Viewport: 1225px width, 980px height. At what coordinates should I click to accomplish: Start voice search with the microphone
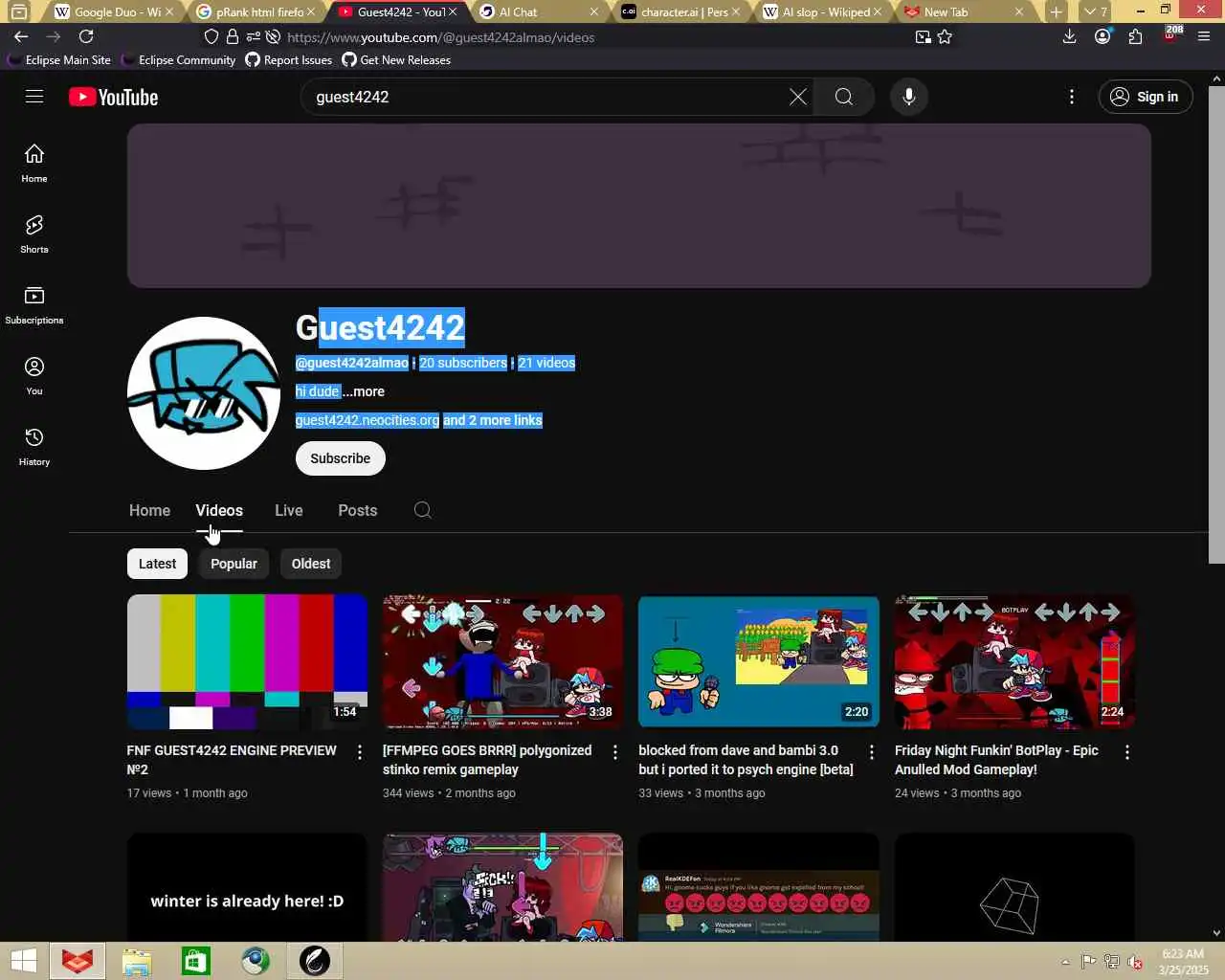[x=909, y=97]
